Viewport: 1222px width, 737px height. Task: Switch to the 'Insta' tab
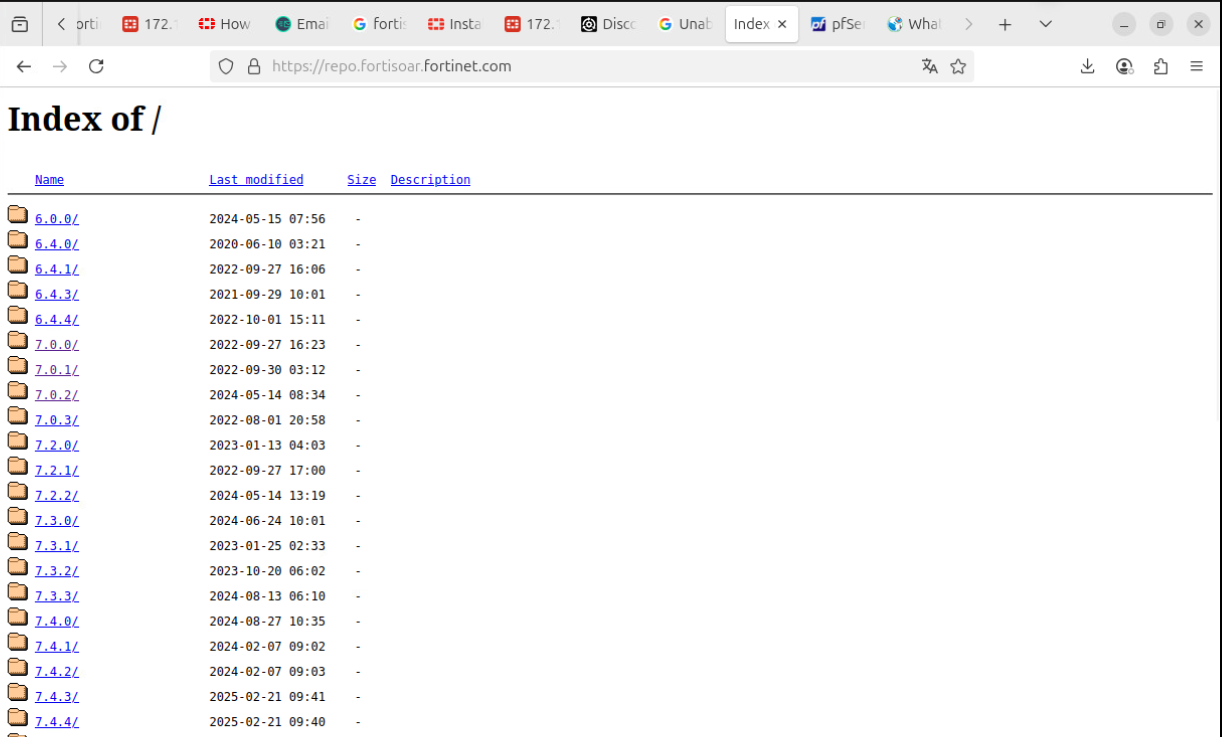pyautogui.click(x=455, y=24)
